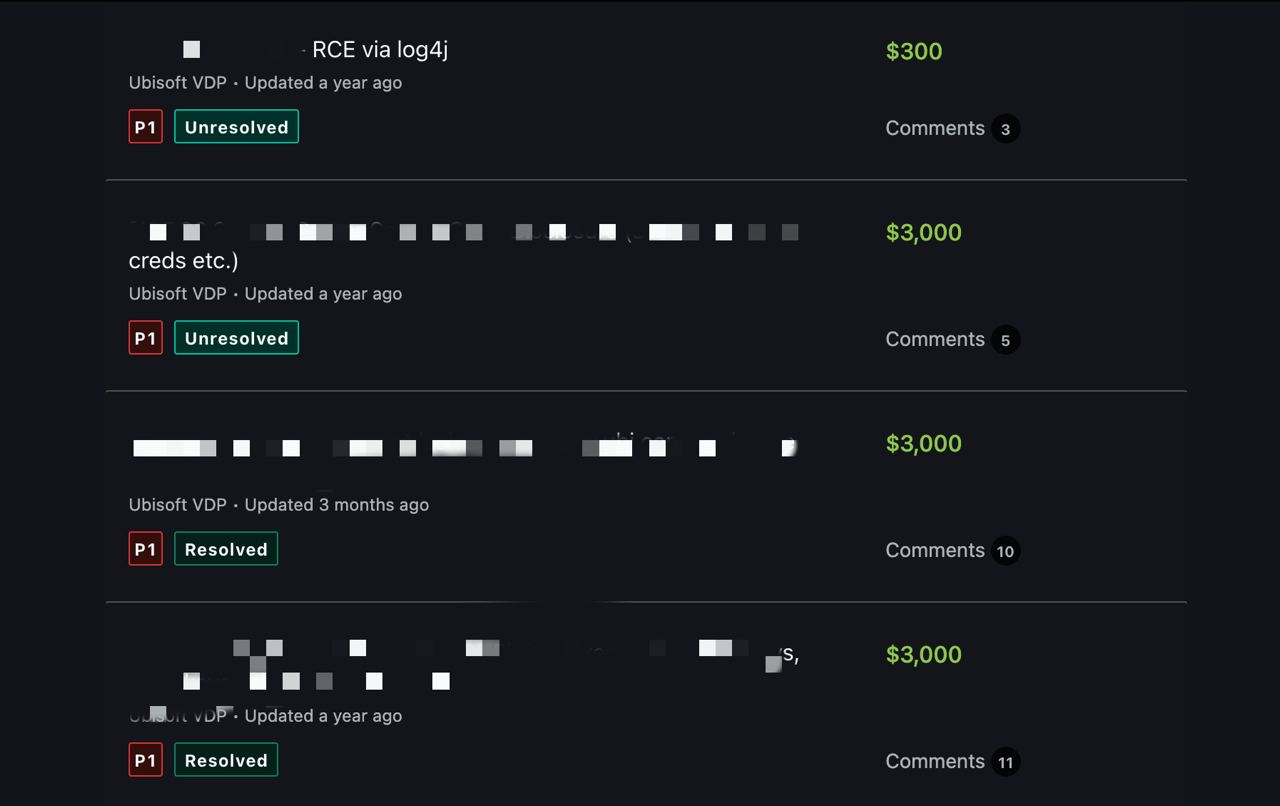Open Comments link with 11 comments
This screenshot has width=1280, height=806.
[935, 761]
